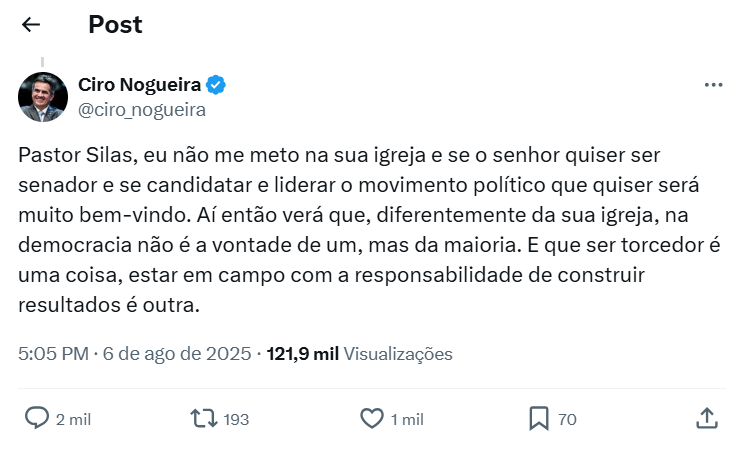Click the Post page heading
The width and height of the screenshot is (744, 454).
click(115, 25)
